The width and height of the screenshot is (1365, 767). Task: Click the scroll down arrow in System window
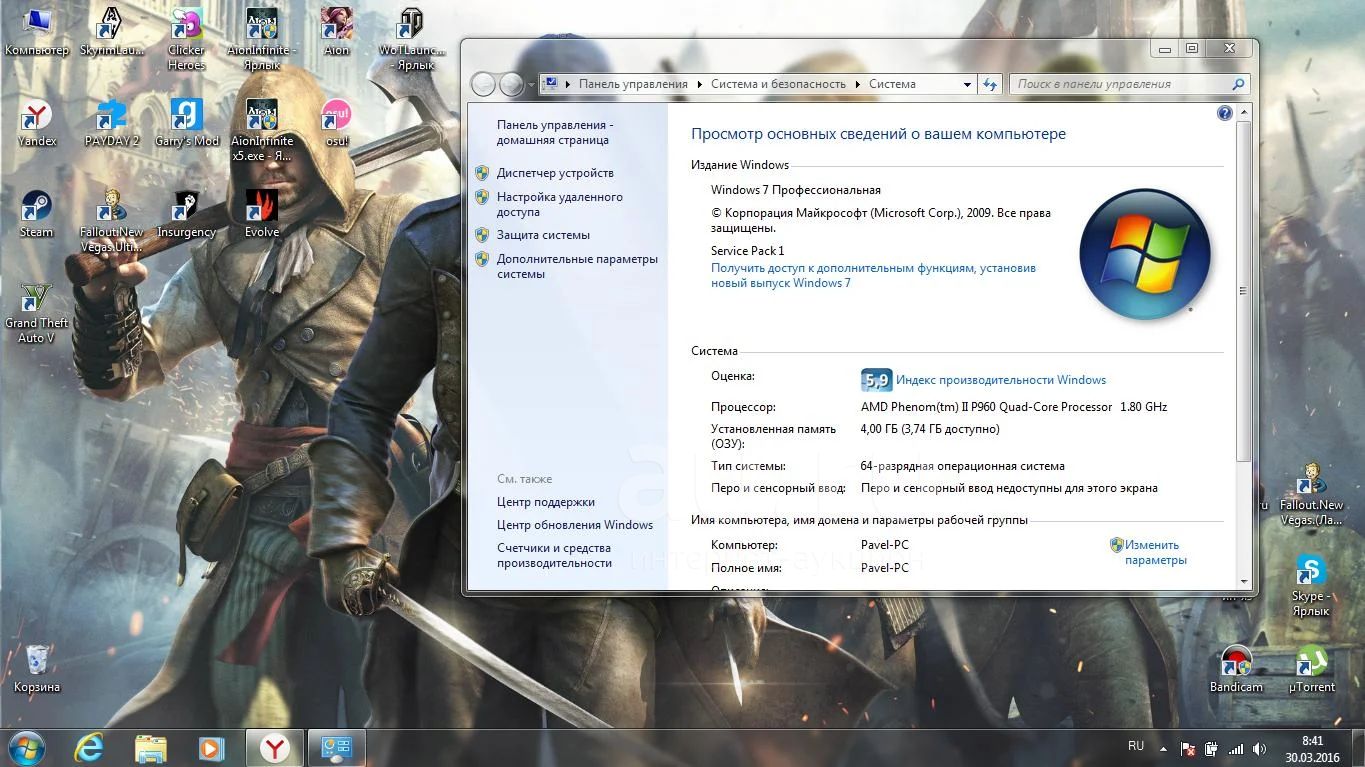pos(1244,580)
